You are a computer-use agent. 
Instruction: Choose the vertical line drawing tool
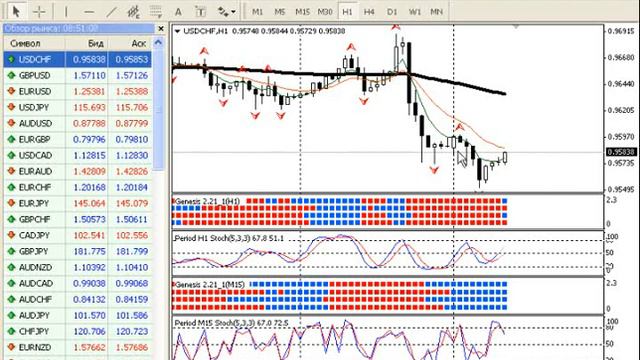click(x=66, y=12)
